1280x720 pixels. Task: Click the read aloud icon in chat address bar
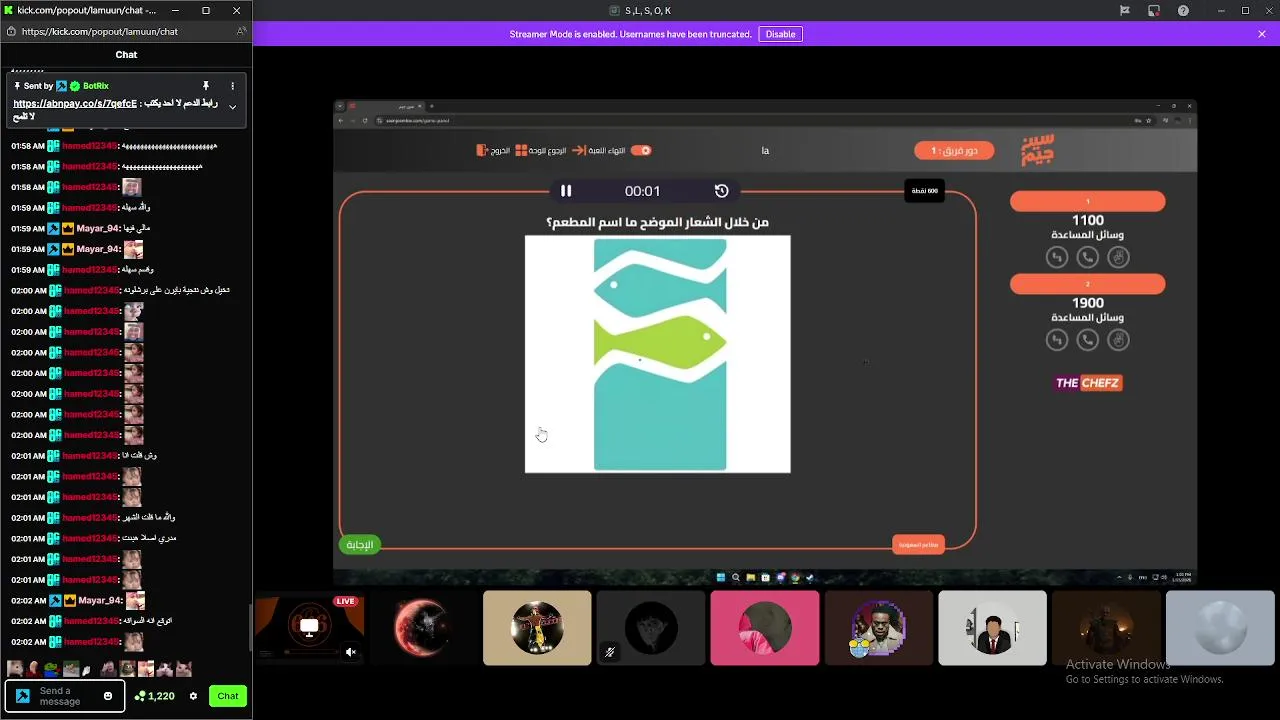pos(241,31)
